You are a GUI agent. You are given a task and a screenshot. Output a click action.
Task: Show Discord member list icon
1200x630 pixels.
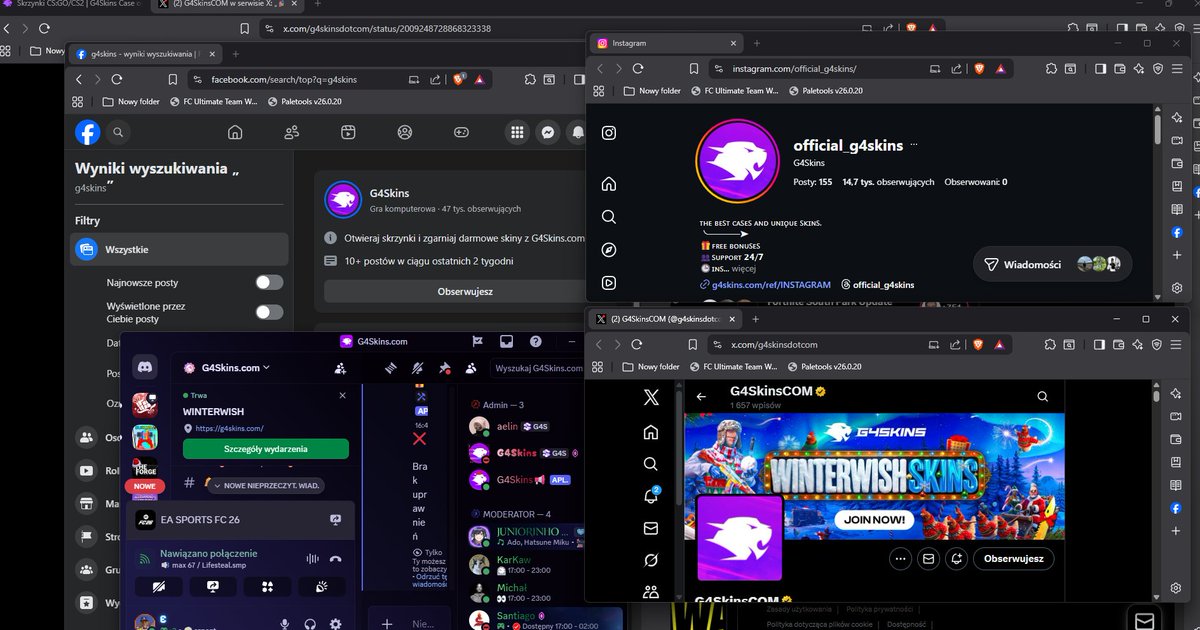471,368
